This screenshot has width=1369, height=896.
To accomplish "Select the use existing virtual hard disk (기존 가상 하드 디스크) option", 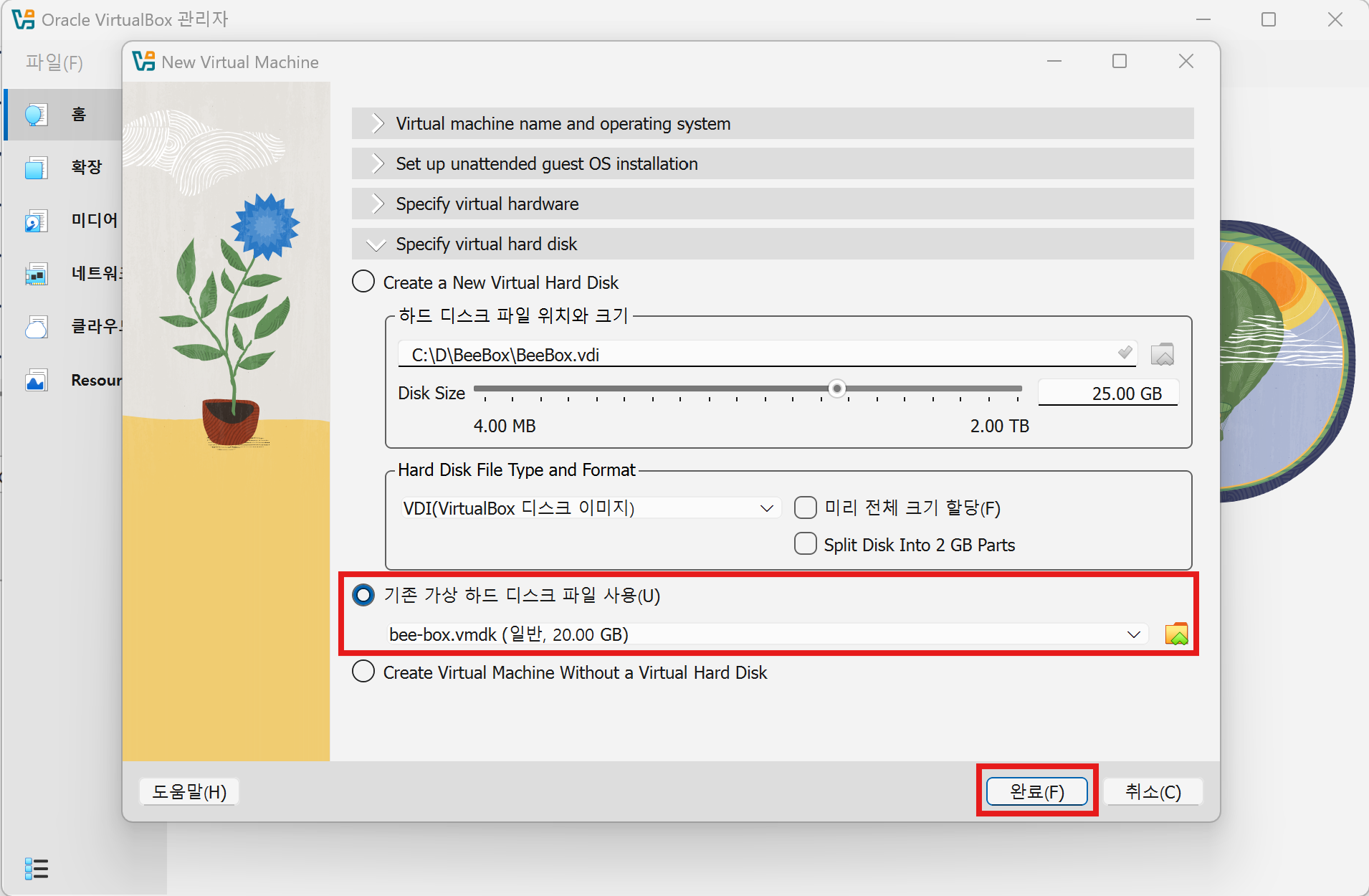I will tap(363, 595).
